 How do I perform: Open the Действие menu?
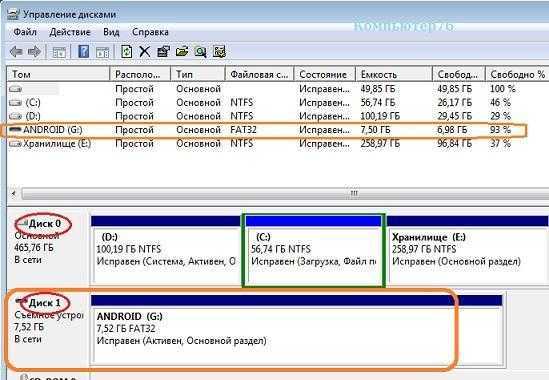coord(70,32)
